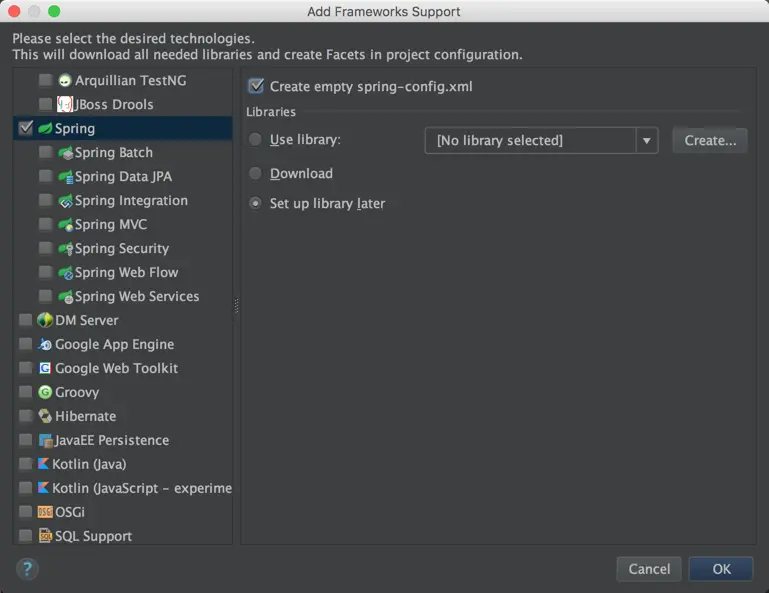Confirm with the OK button
Image resolution: width=769 pixels, height=593 pixels.
[721, 569]
